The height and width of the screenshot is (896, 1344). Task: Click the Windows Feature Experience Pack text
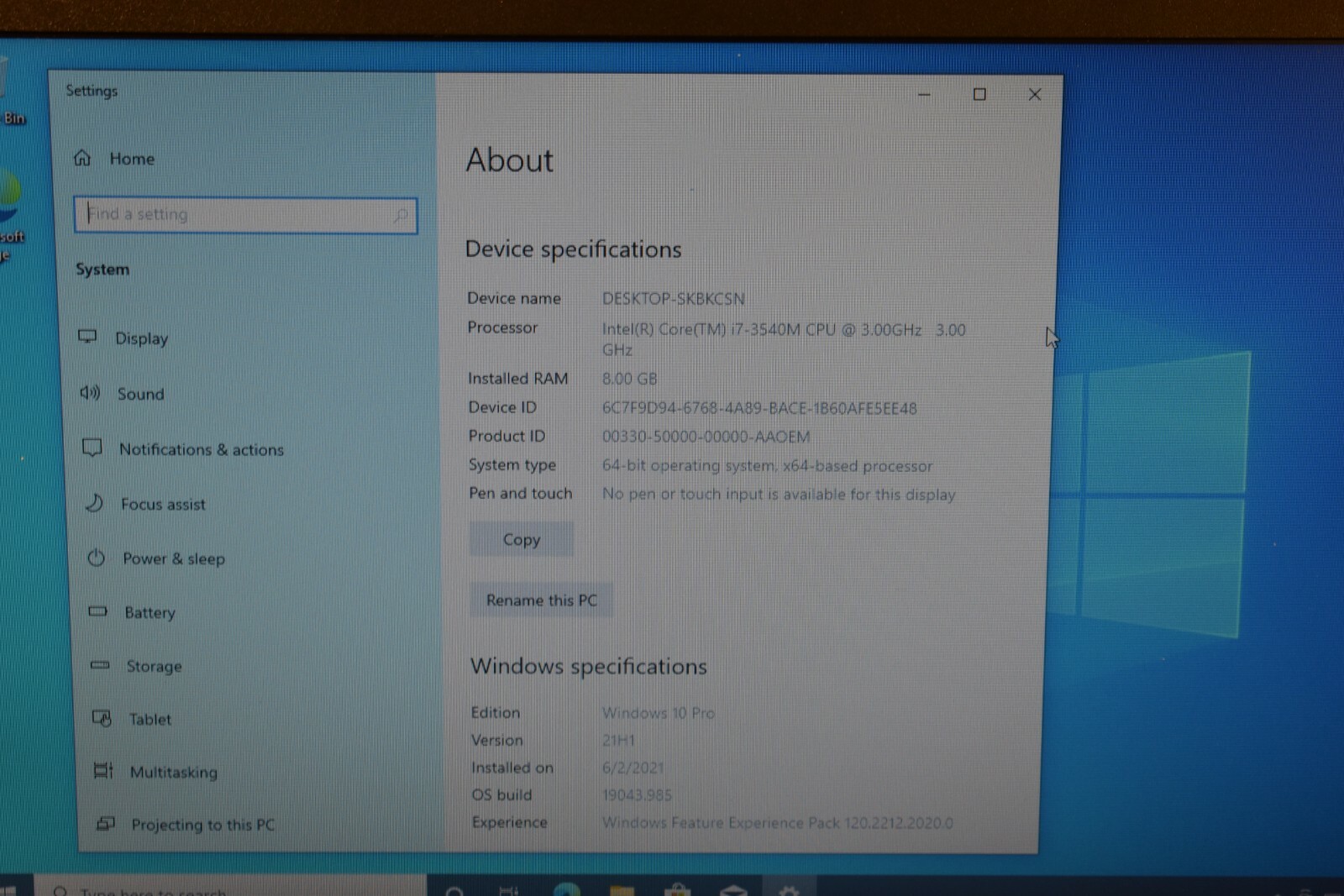(778, 822)
